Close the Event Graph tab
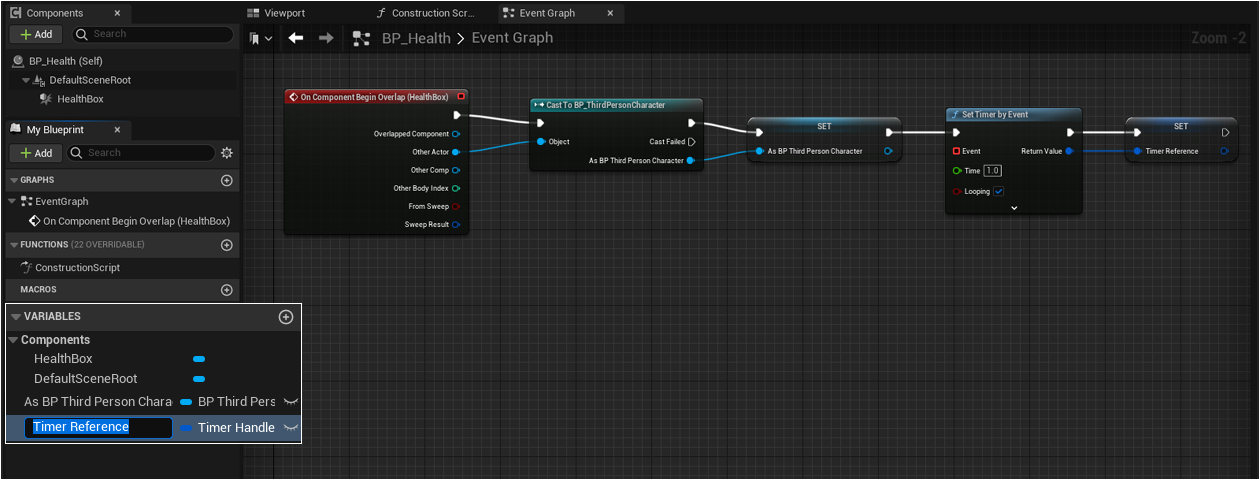 611,13
